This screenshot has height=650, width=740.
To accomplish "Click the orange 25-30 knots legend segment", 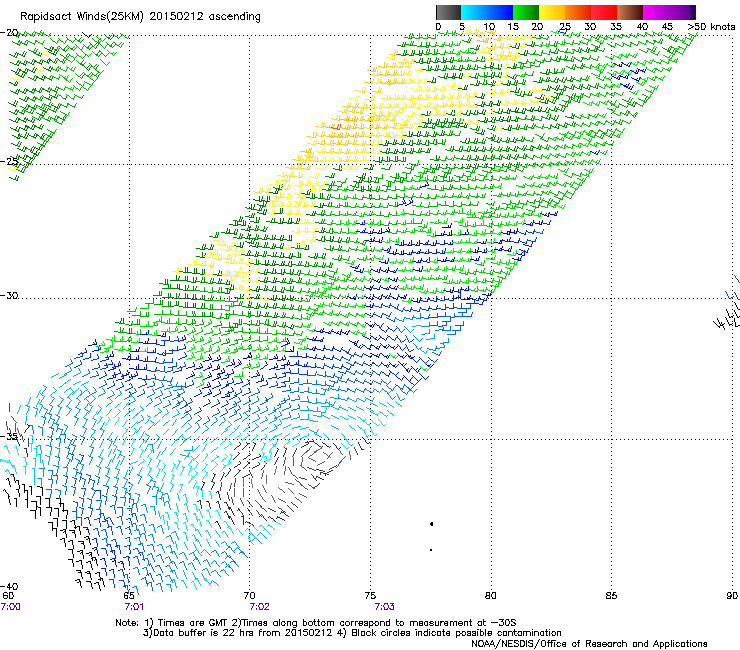I will pyautogui.click(x=578, y=12).
